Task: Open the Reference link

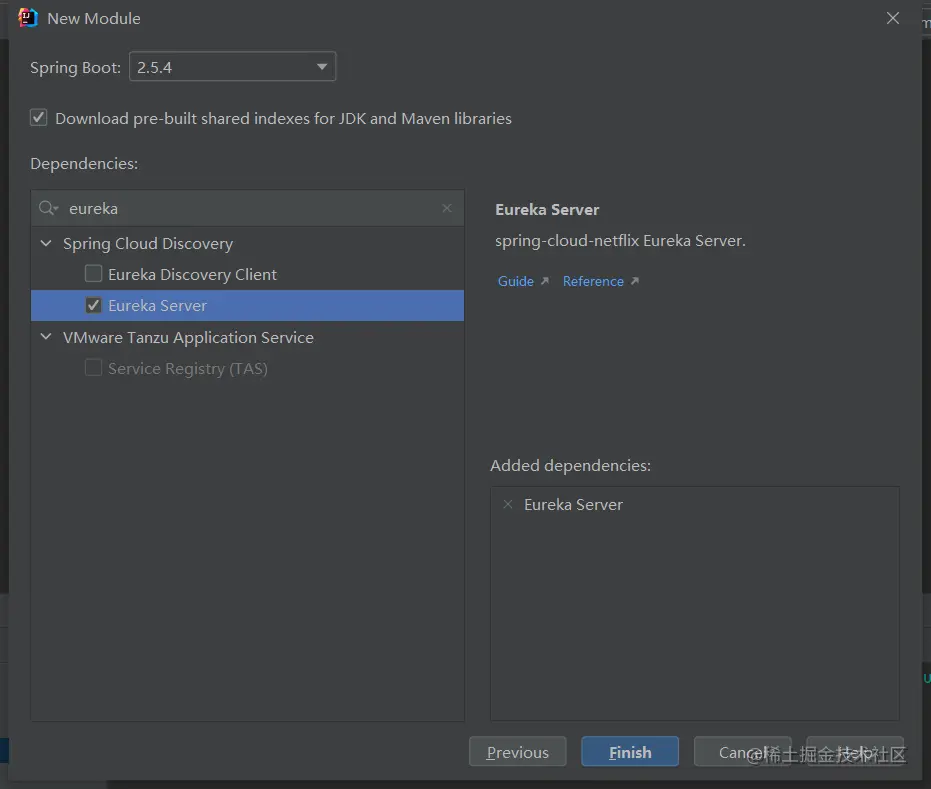Action: click(593, 281)
